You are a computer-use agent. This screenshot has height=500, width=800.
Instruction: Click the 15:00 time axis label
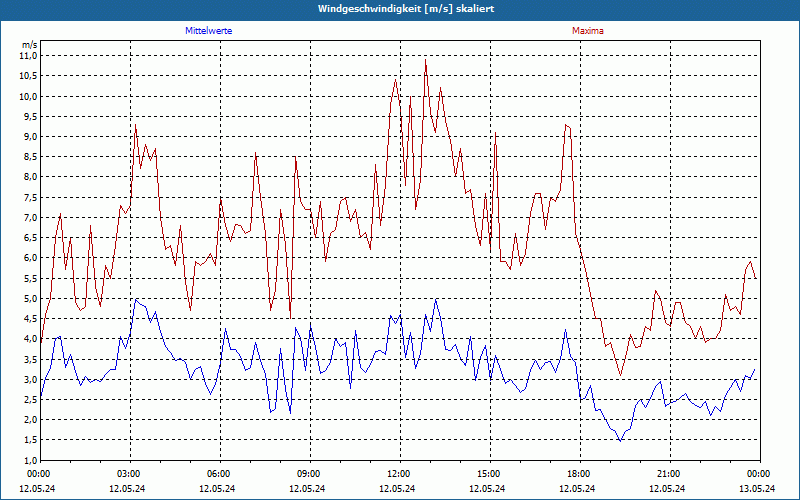[490, 474]
